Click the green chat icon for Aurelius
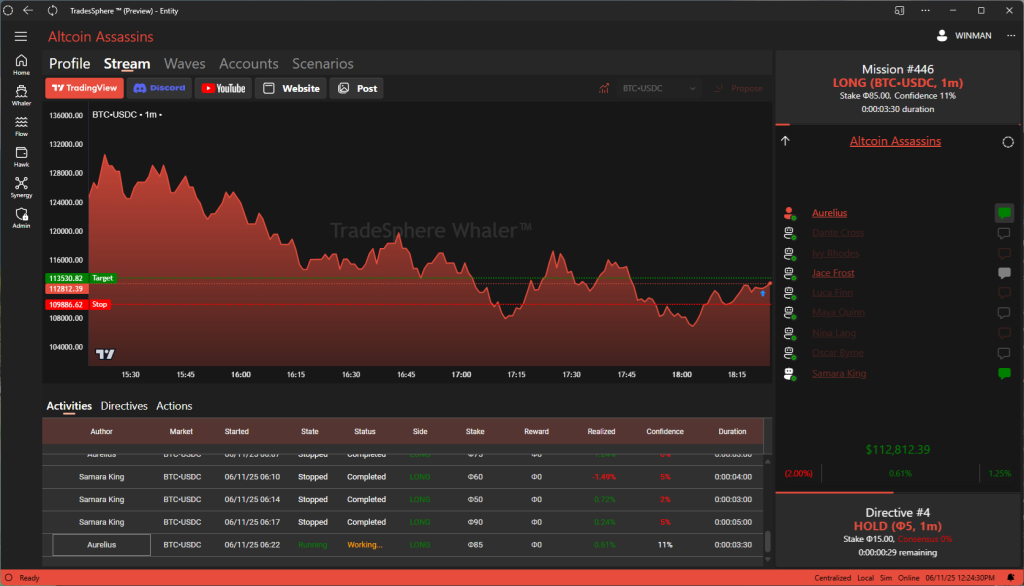Image resolution: width=1024 pixels, height=586 pixels. tap(1003, 213)
